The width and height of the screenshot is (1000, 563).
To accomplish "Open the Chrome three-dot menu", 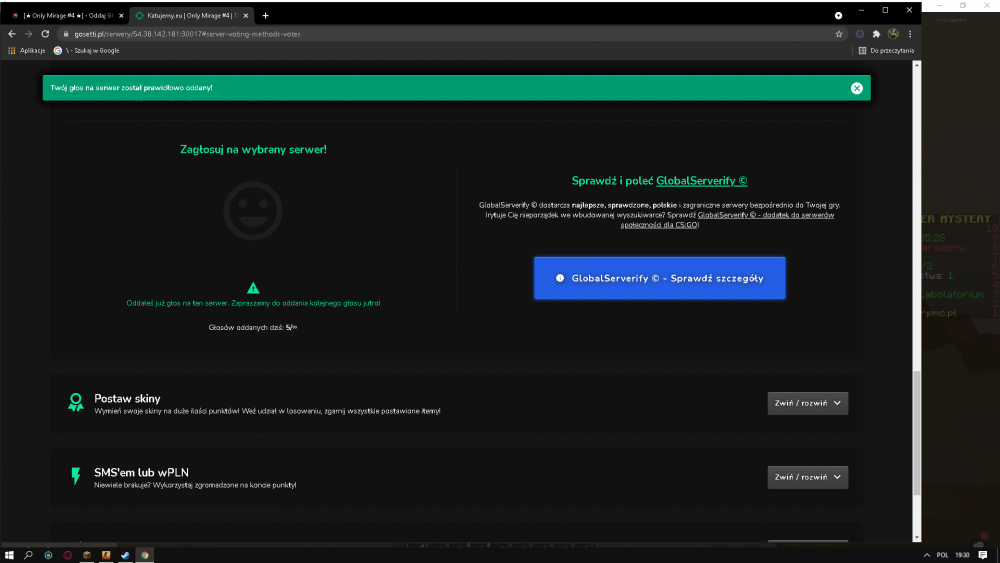I will pos(910,34).
